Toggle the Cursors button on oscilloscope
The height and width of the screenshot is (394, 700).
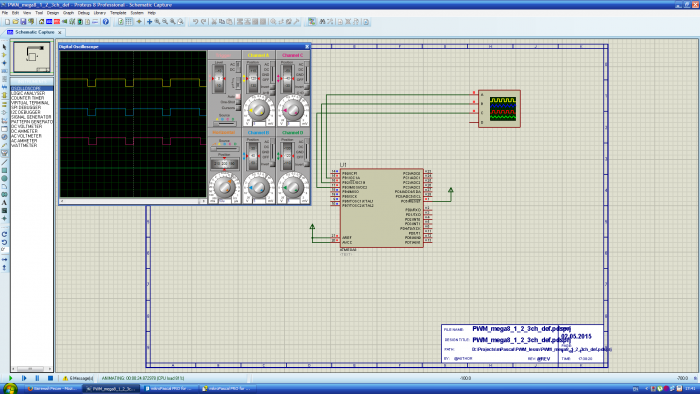pos(238,108)
